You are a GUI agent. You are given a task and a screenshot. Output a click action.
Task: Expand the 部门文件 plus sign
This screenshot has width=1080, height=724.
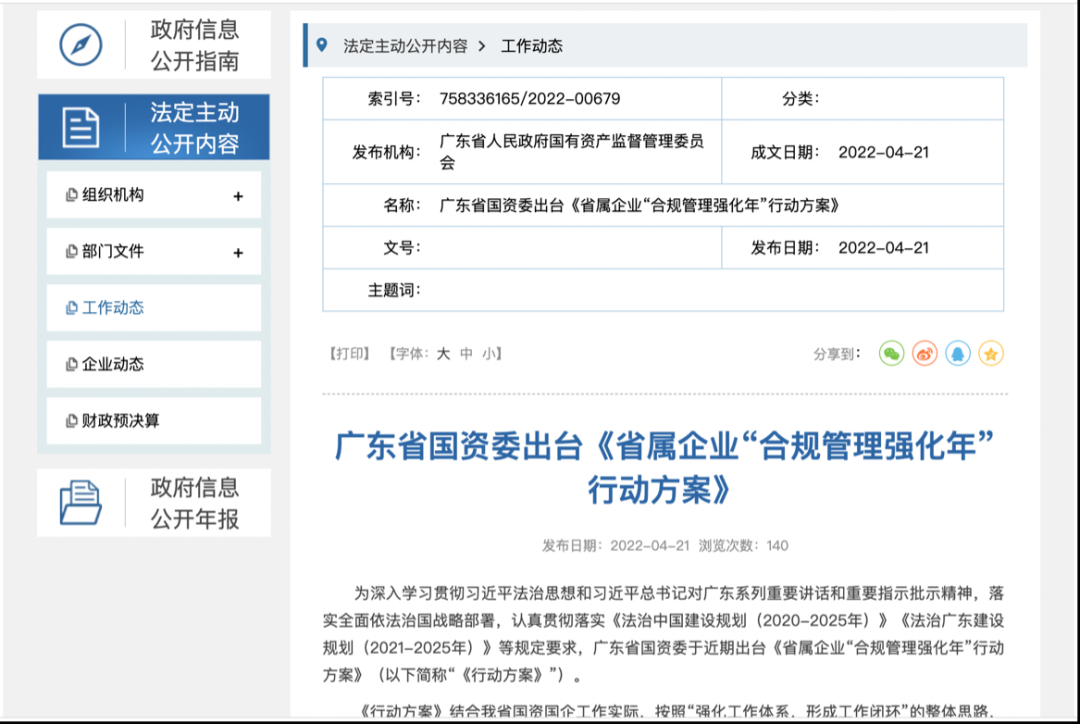[x=238, y=253]
